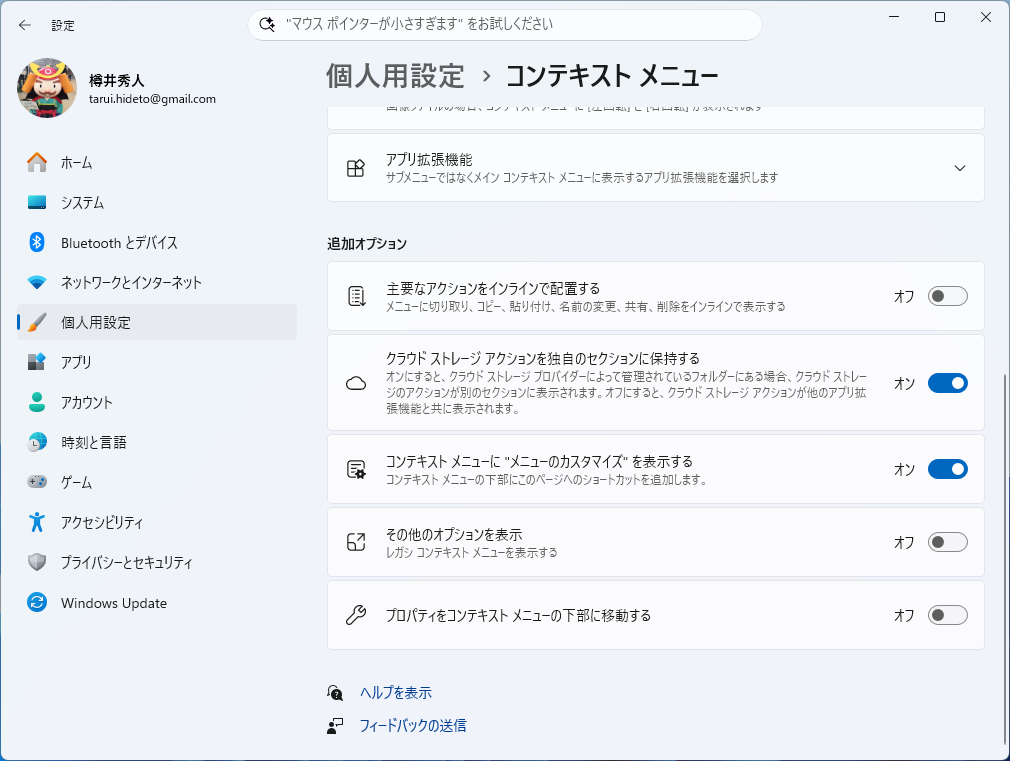Minimize the settings window
This screenshot has height=761, width=1010.
coord(894,17)
